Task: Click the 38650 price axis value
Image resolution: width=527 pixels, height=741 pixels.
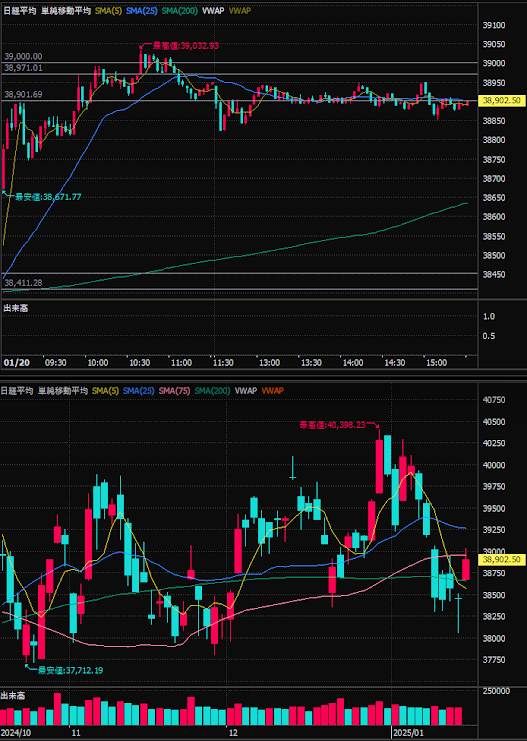Action: [494, 198]
